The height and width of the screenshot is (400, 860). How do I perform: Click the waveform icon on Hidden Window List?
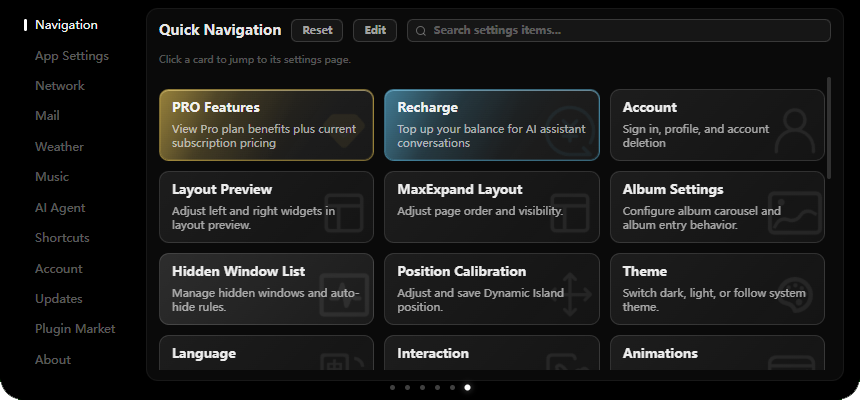[x=344, y=295]
